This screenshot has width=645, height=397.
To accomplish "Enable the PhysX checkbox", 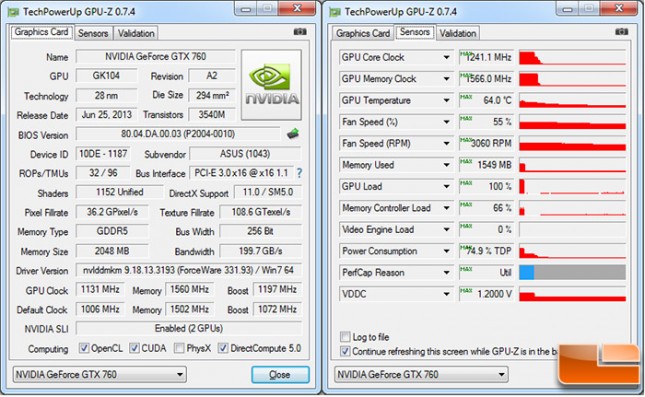I will pos(179,348).
